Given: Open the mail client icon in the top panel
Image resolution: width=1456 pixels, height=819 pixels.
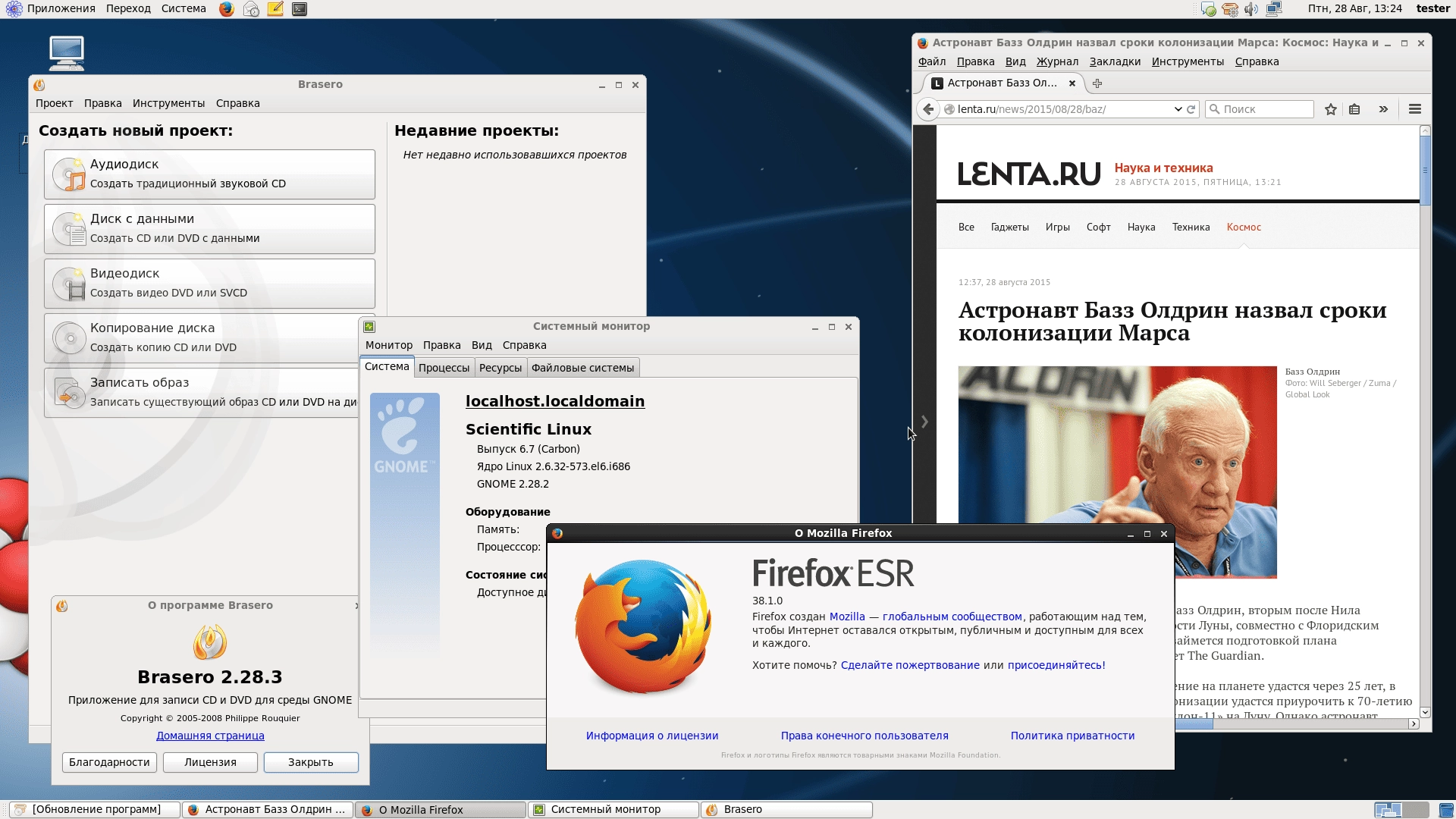Looking at the screenshot, I should pos(251,9).
